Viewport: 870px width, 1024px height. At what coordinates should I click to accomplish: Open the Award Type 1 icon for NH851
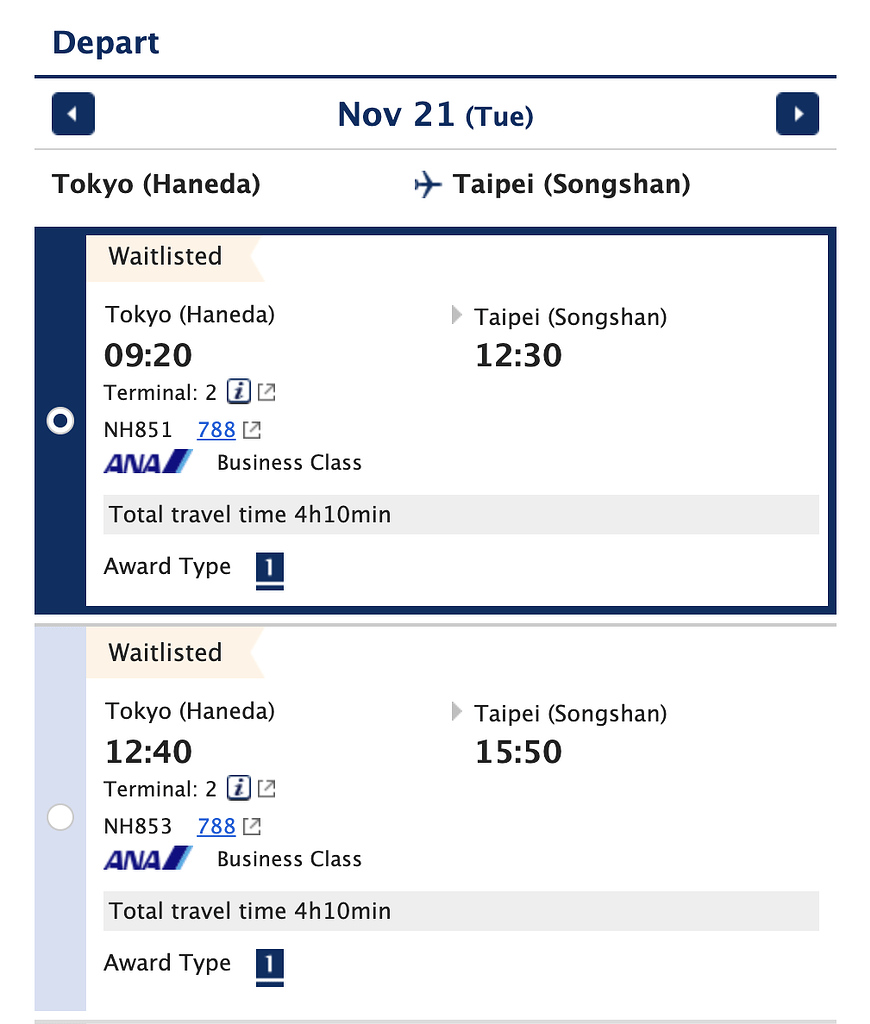pos(268,567)
